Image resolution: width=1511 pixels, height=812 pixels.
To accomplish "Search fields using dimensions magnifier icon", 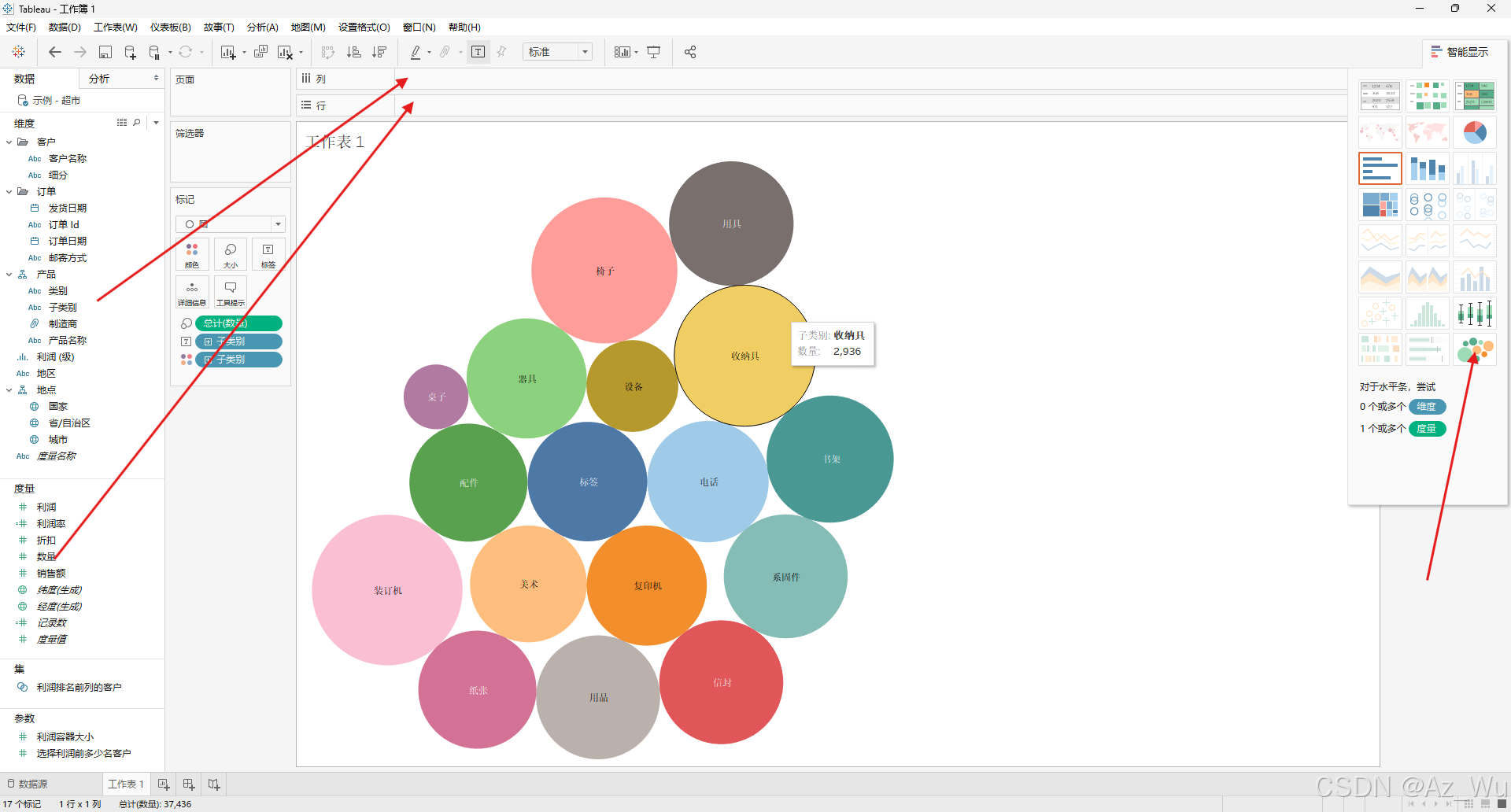I will click(137, 123).
